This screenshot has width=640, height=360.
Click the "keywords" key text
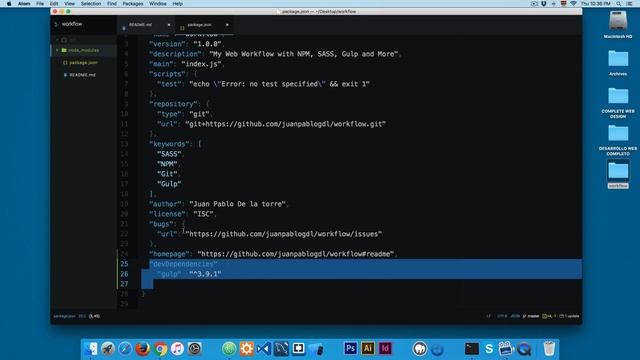tap(169, 144)
